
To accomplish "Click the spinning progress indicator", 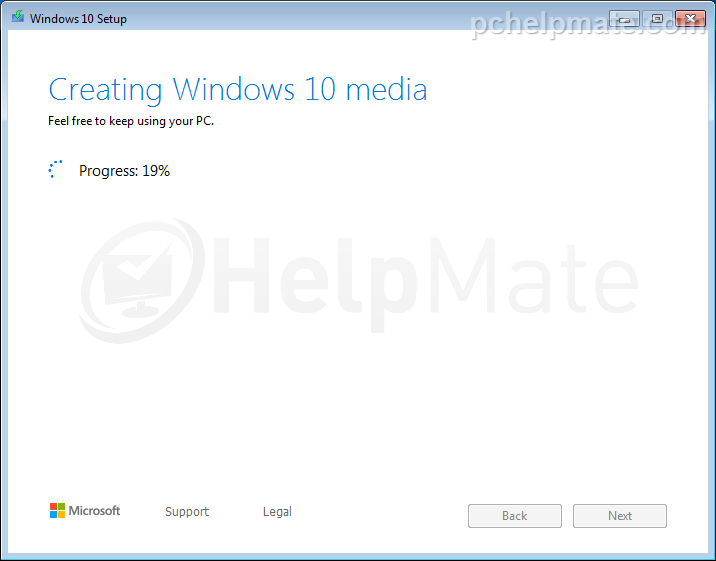I will [56, 169].
